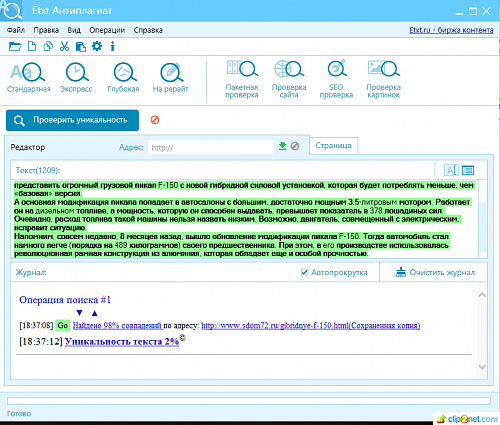Open Проверка картинок tool

[383, 79]
